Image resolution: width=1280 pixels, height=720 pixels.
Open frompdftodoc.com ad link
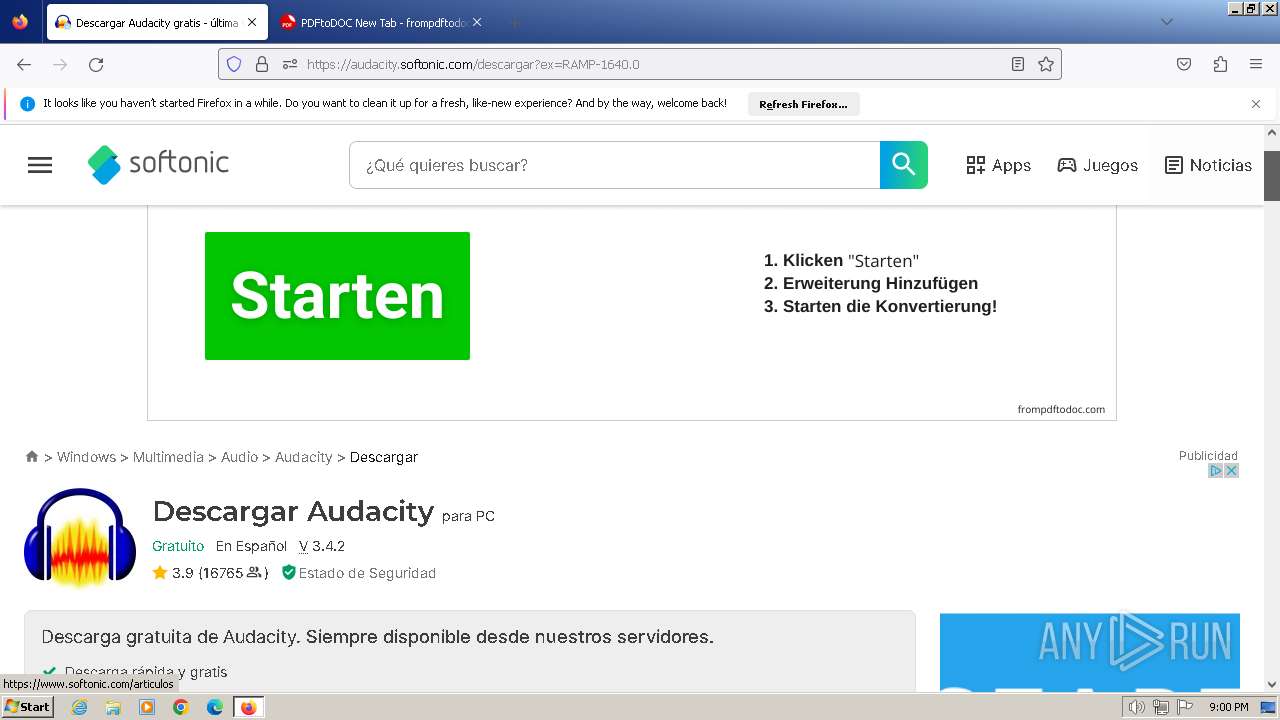pos(1061,409)
